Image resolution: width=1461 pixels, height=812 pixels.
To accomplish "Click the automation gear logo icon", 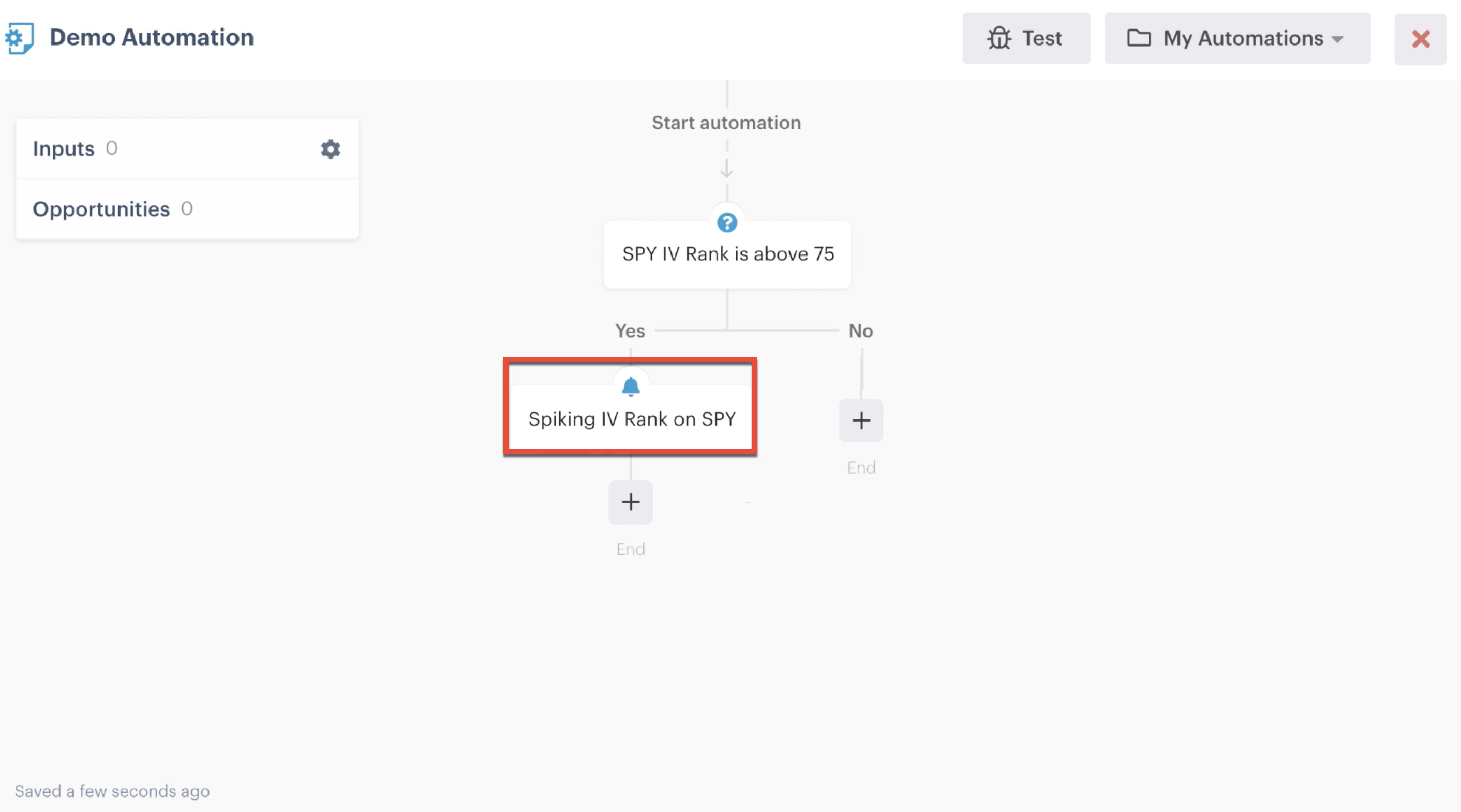I will click(x=20, y=38).
